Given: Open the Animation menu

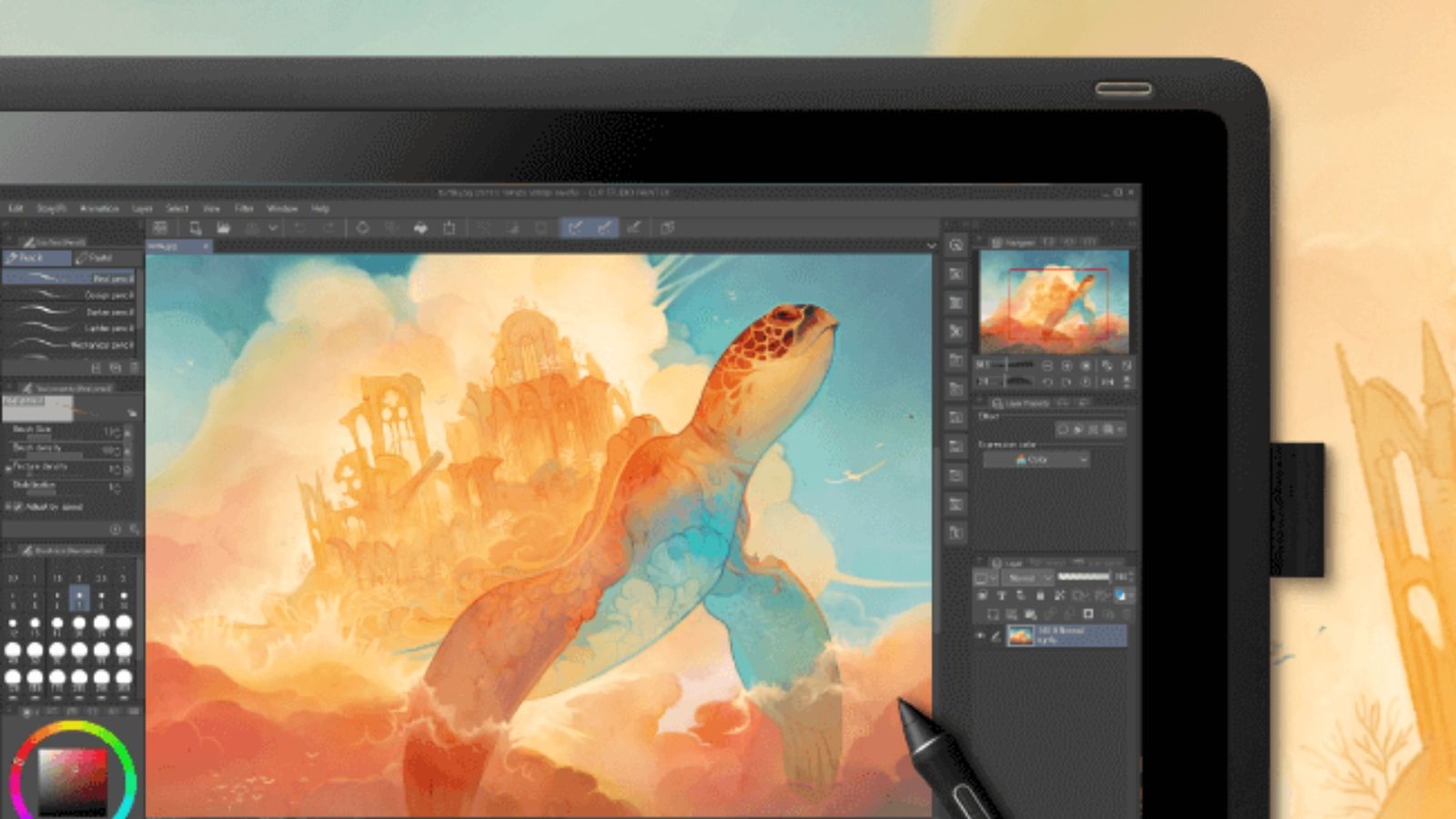Looking at the screenshot, I should click(99, 208).
